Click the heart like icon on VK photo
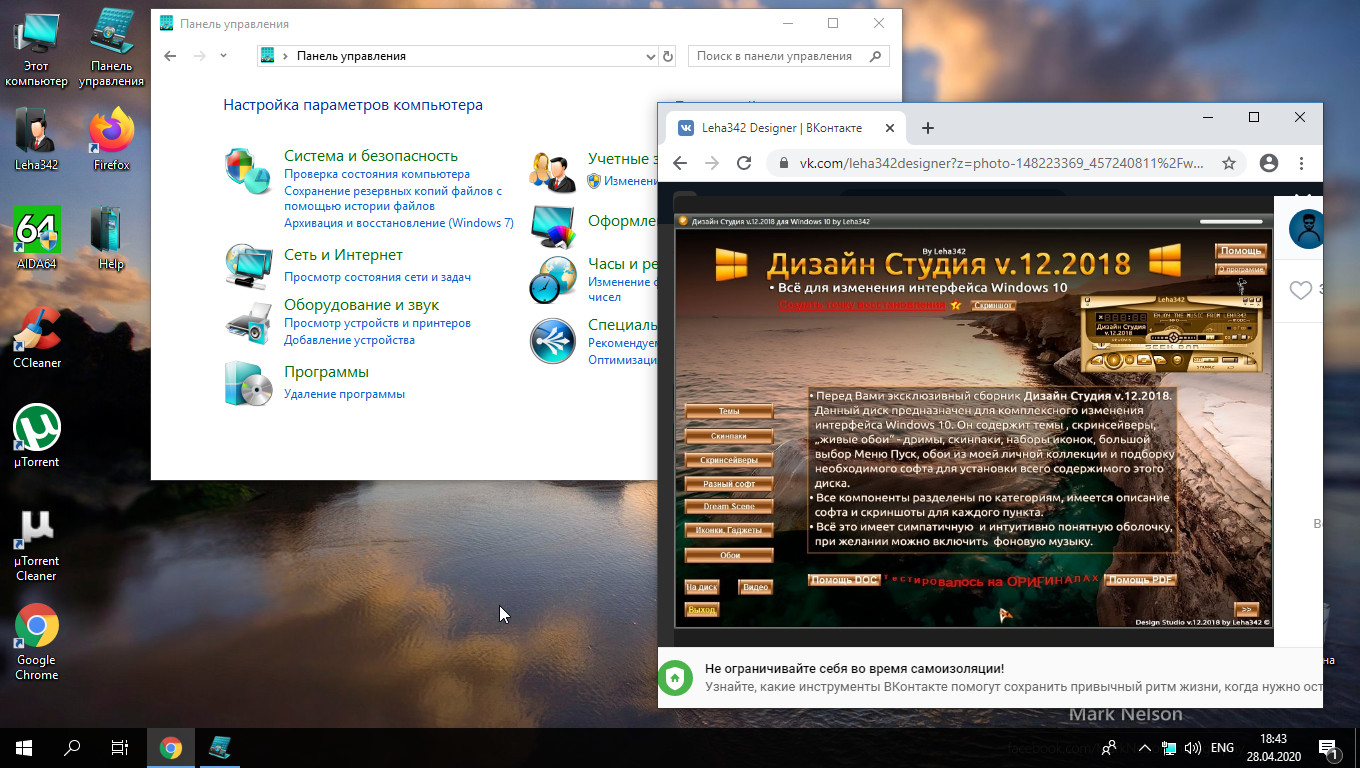This screenshot has height=768, width=1360. click(1300, 290)
